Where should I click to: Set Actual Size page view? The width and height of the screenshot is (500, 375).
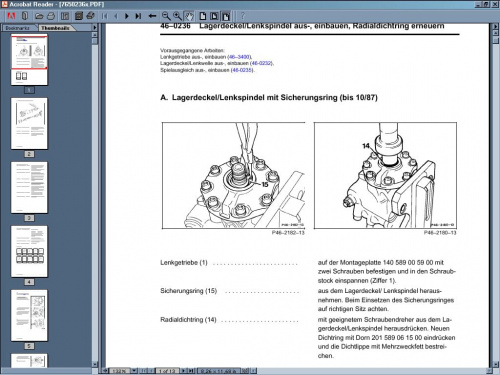tap(203, 16)
